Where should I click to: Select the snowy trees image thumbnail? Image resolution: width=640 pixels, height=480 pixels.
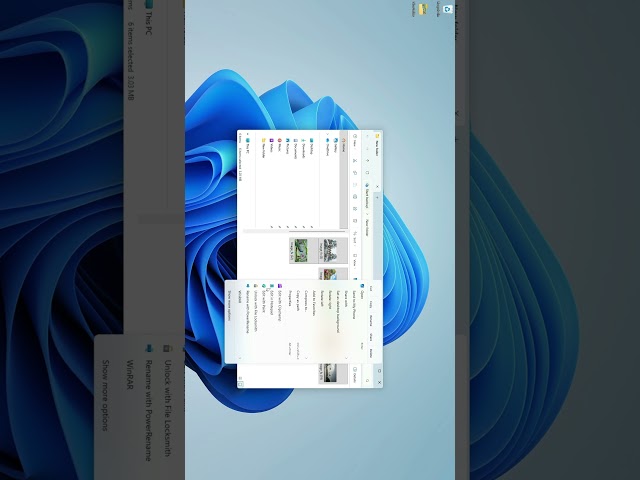click(x=330, y=251)
